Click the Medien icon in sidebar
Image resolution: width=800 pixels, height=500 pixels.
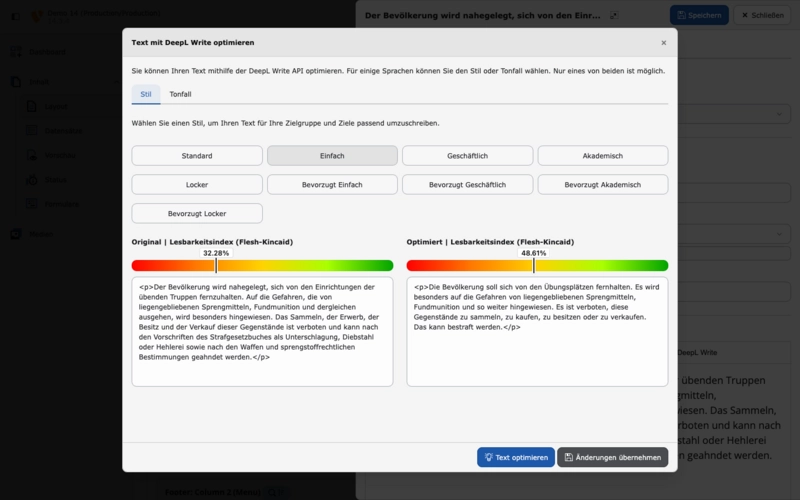(16, 234)
